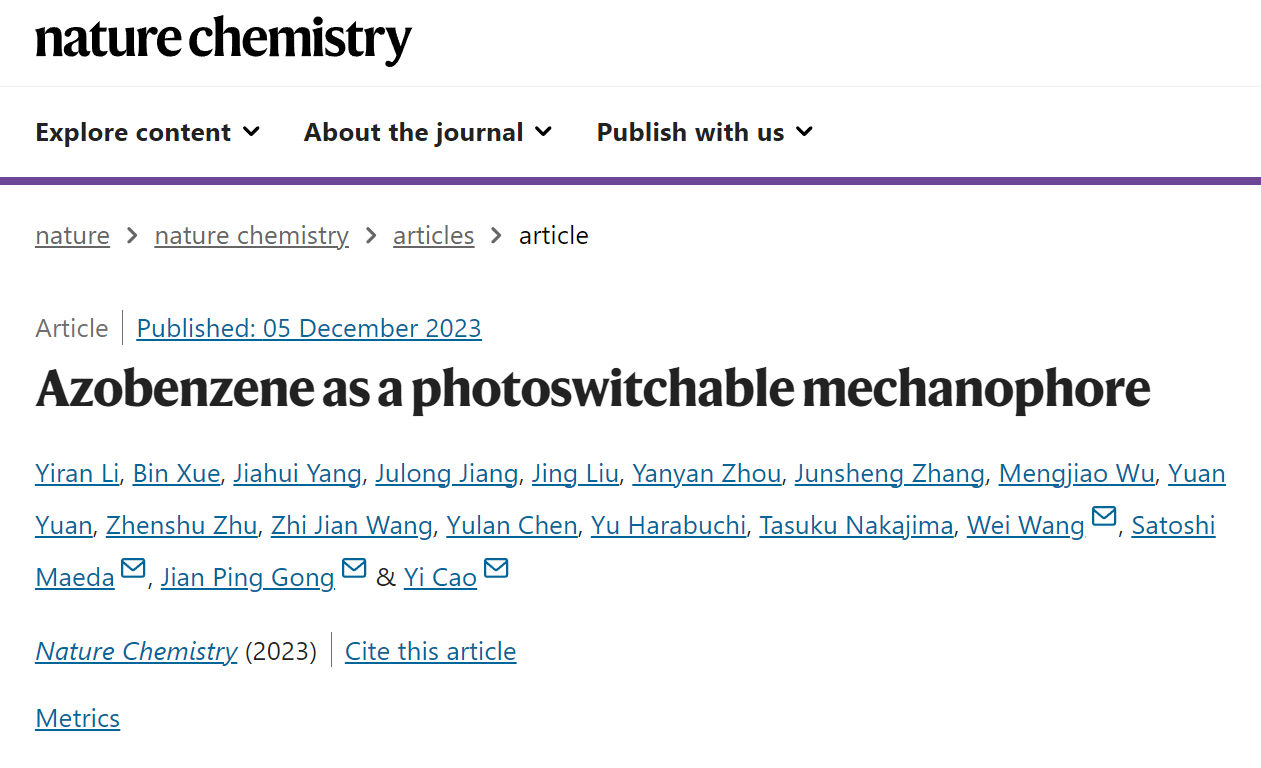Open author Yiran Li's profile
Screen dimensions: 1261x768
point(77,473)
